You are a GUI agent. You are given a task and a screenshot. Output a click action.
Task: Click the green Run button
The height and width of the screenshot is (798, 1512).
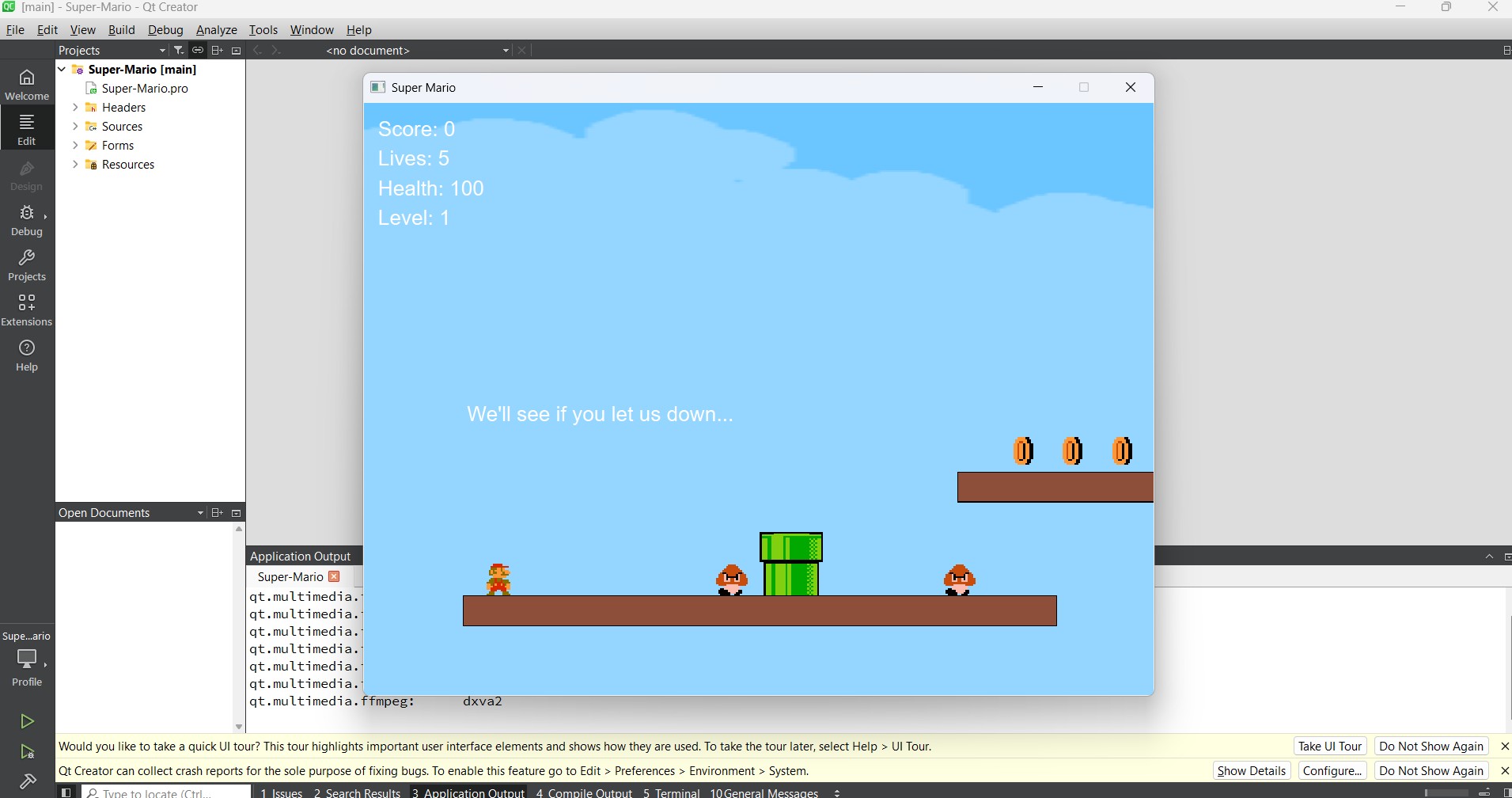click(x=27, y=721)
